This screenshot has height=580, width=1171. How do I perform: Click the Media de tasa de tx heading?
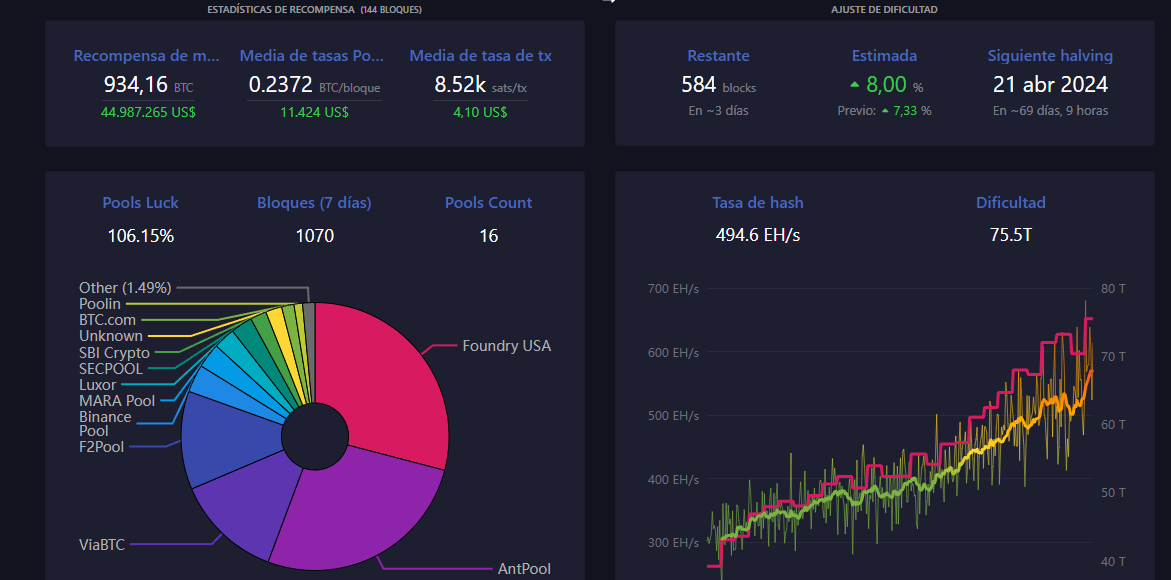coord(481,56)
